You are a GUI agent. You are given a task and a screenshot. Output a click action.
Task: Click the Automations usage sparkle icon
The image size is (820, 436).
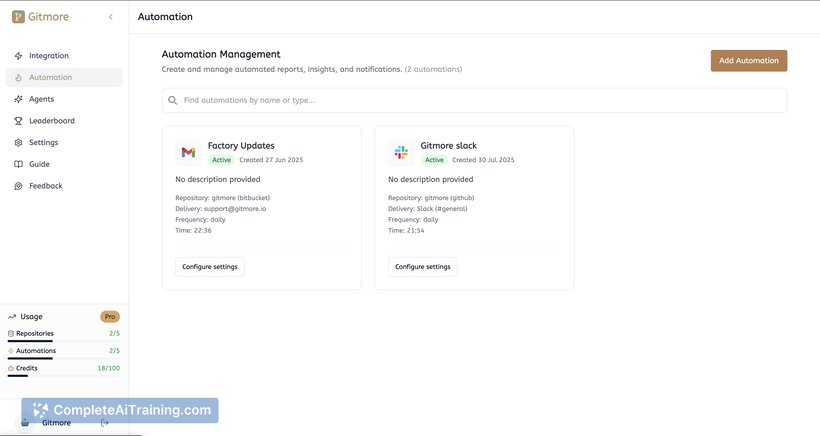(11, 351)
